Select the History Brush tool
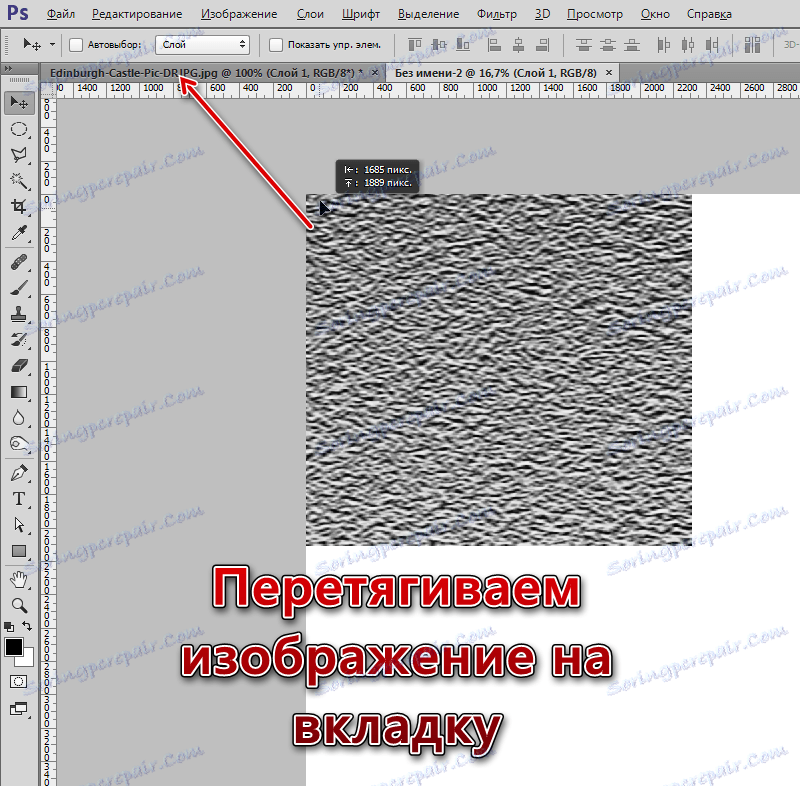Viewport: 800px width, 786px height. [x=19, y=340]
